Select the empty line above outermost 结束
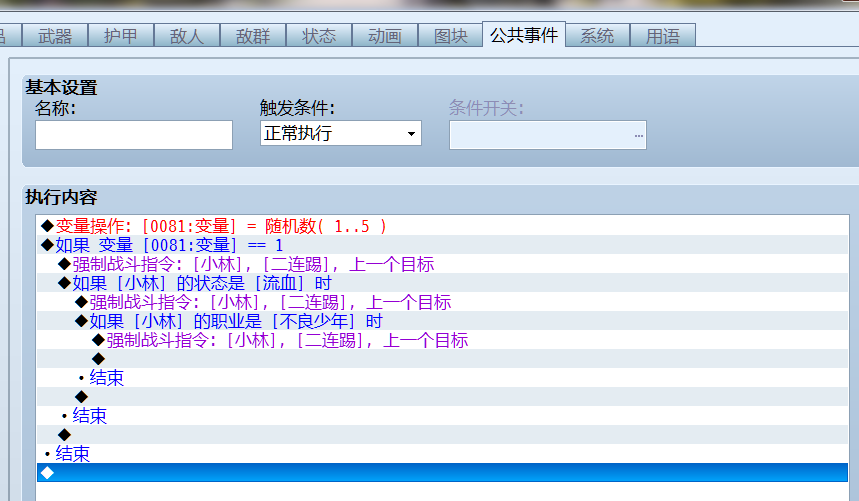The image size is (859, 501). click(x=442, y=435)
